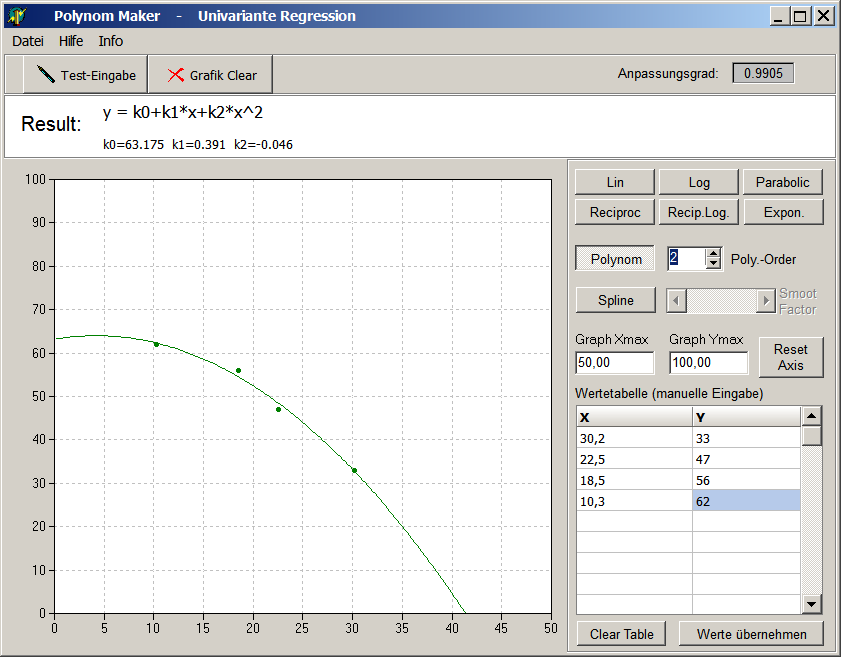841x657 pixels.
Task: Select the Lin regression button
Action: tap(615, 182)
